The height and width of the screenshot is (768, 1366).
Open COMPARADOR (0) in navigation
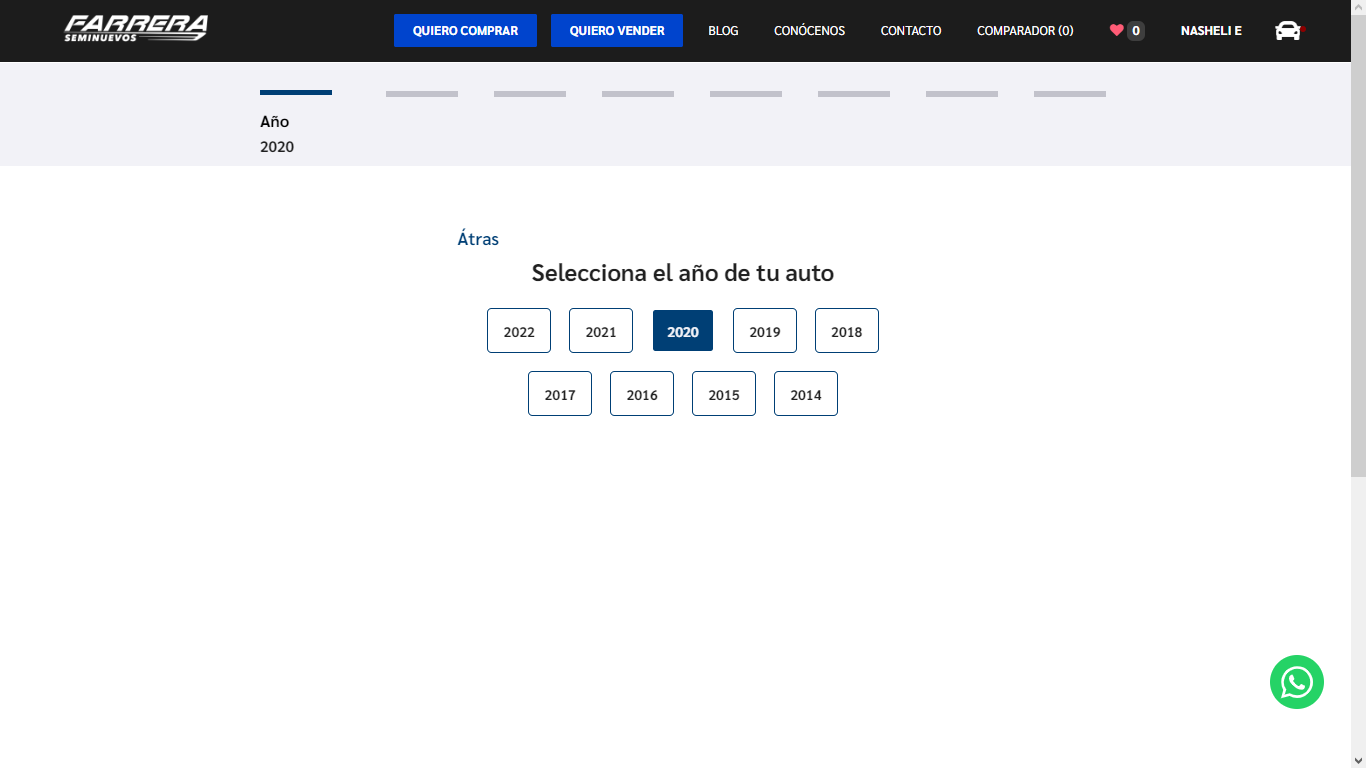tap(1025, 31)
